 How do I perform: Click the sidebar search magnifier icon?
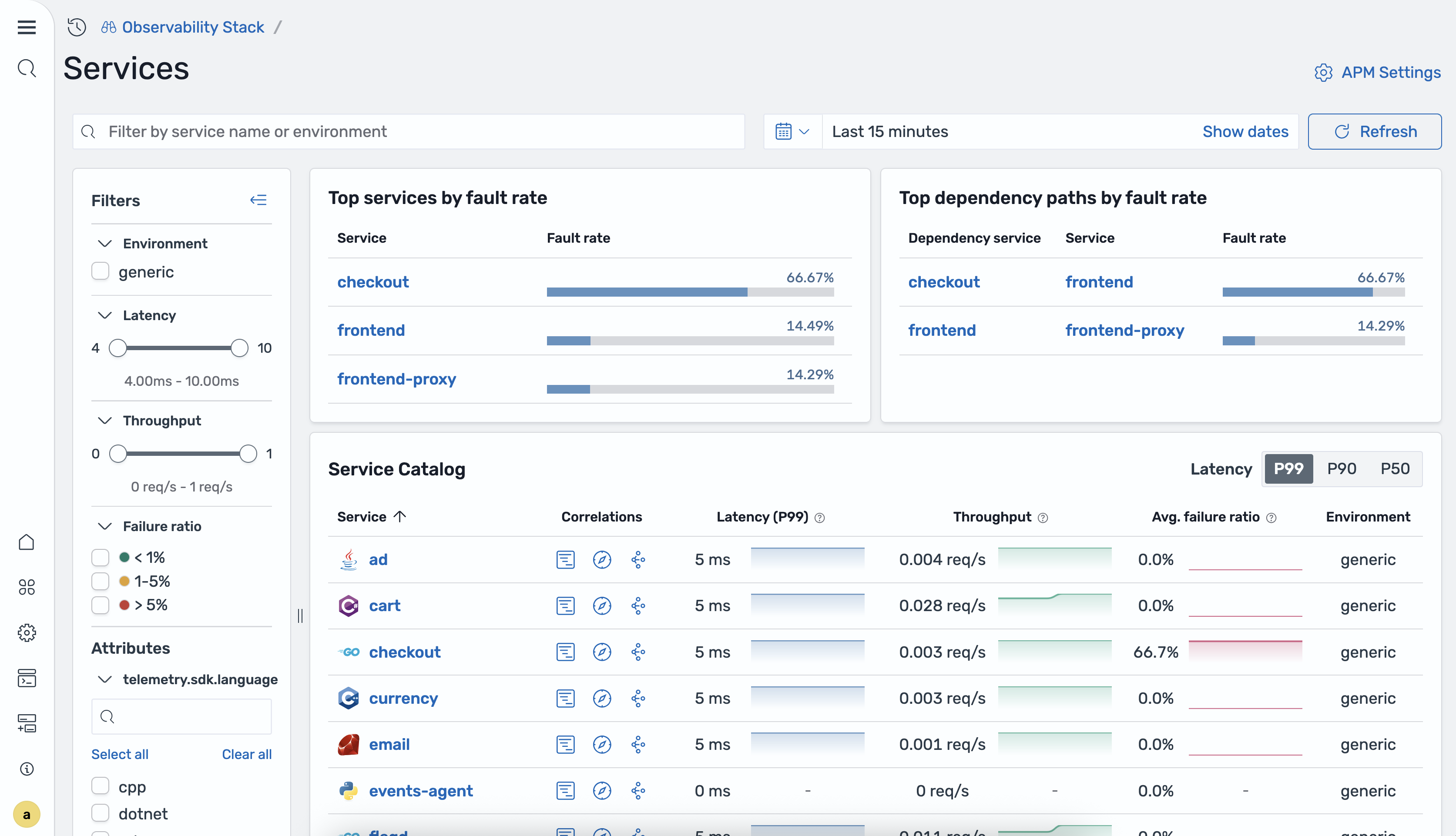(x=27, y=68)
